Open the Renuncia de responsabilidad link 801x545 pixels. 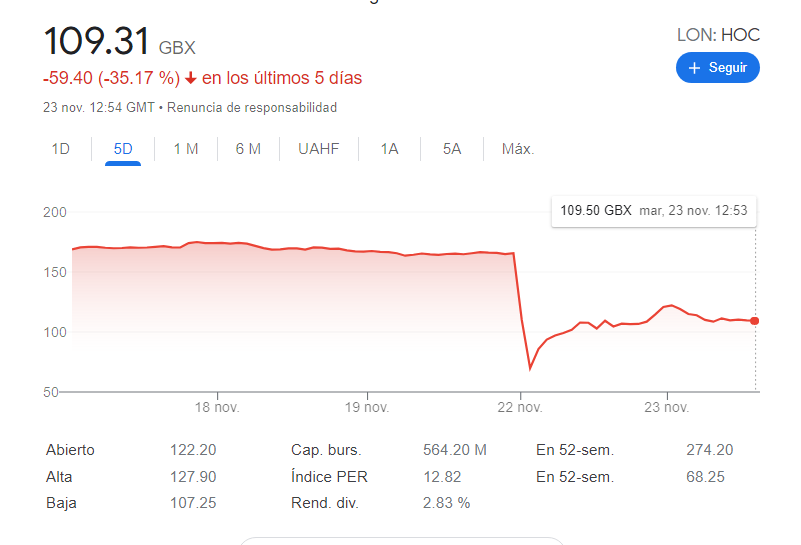tap(252, 108)
